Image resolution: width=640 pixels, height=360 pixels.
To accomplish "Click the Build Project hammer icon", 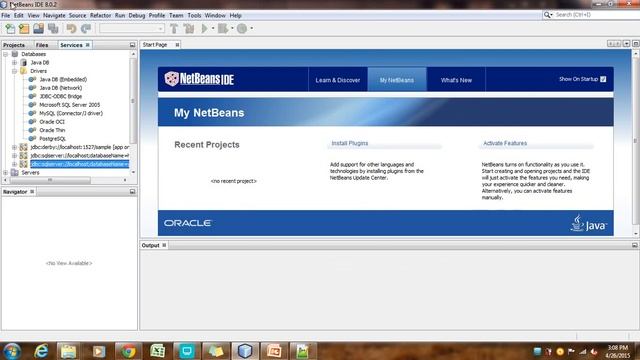I will tap(174, 29).
